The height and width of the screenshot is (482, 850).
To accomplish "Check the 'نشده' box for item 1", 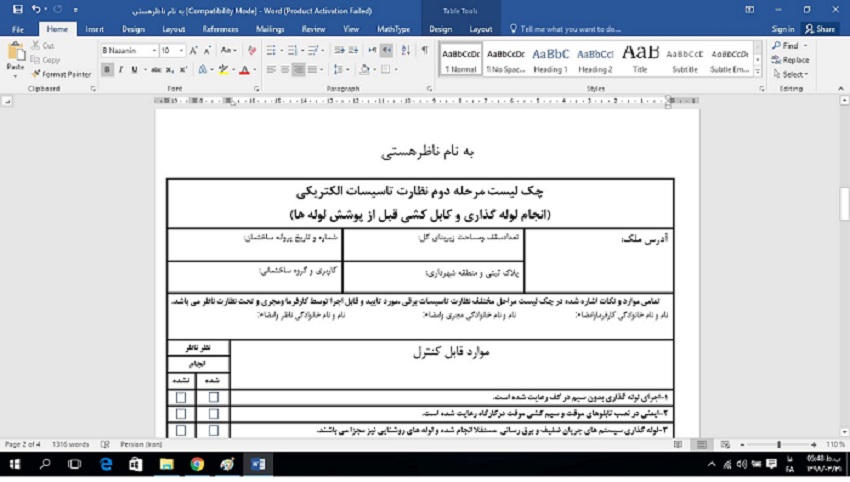I will tap(181, 397).
